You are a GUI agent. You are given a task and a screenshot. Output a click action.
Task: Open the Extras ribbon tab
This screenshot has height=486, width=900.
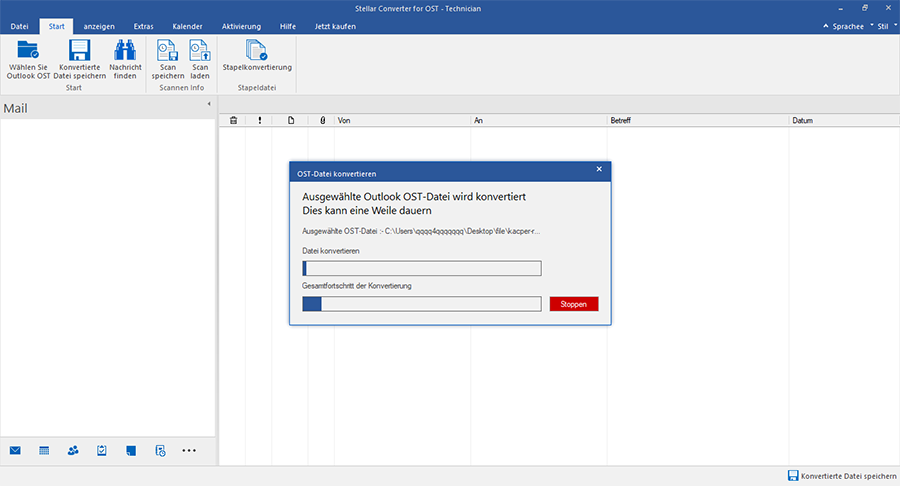click(145, 26)
